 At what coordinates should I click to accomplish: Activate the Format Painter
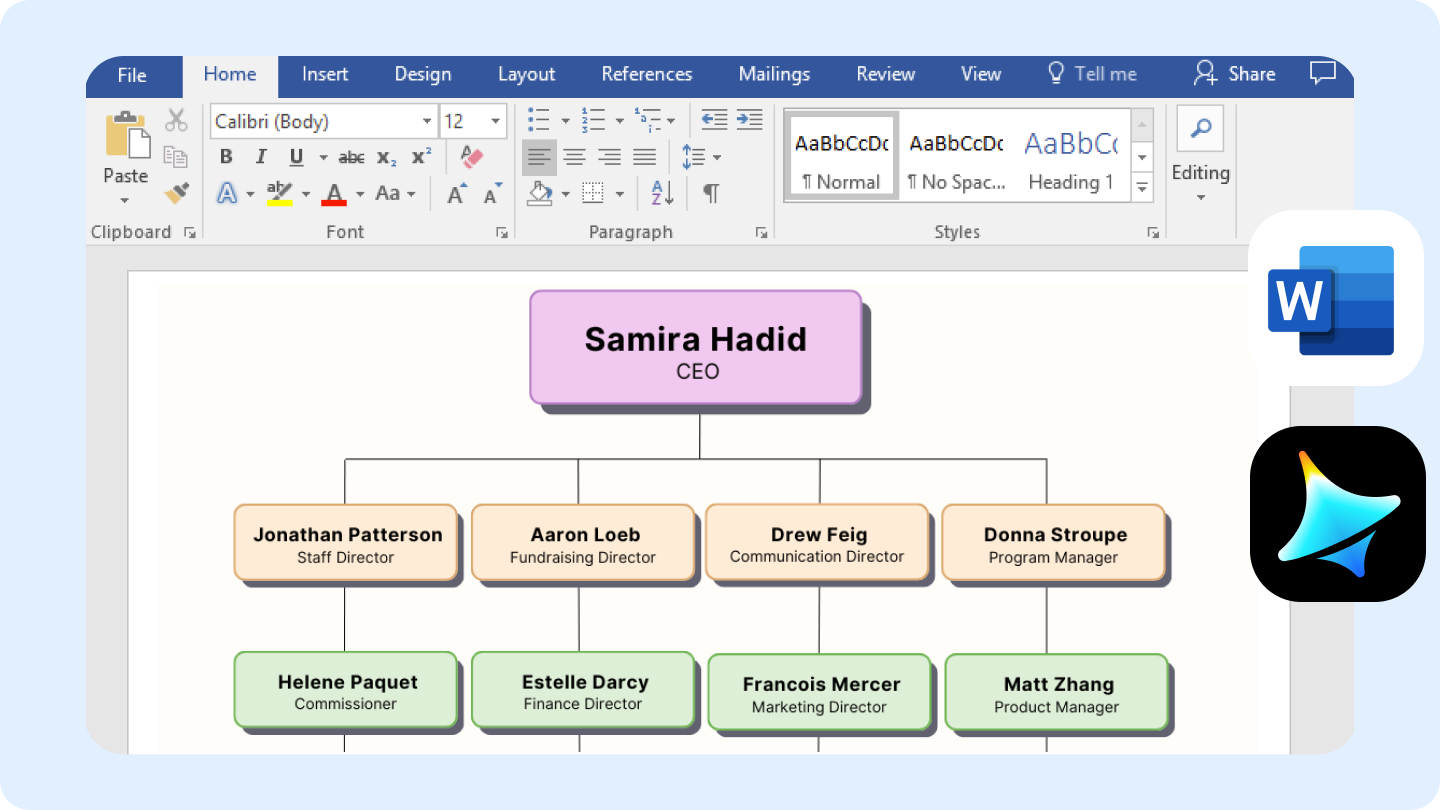pyautogui.click(x=176, y=192)
